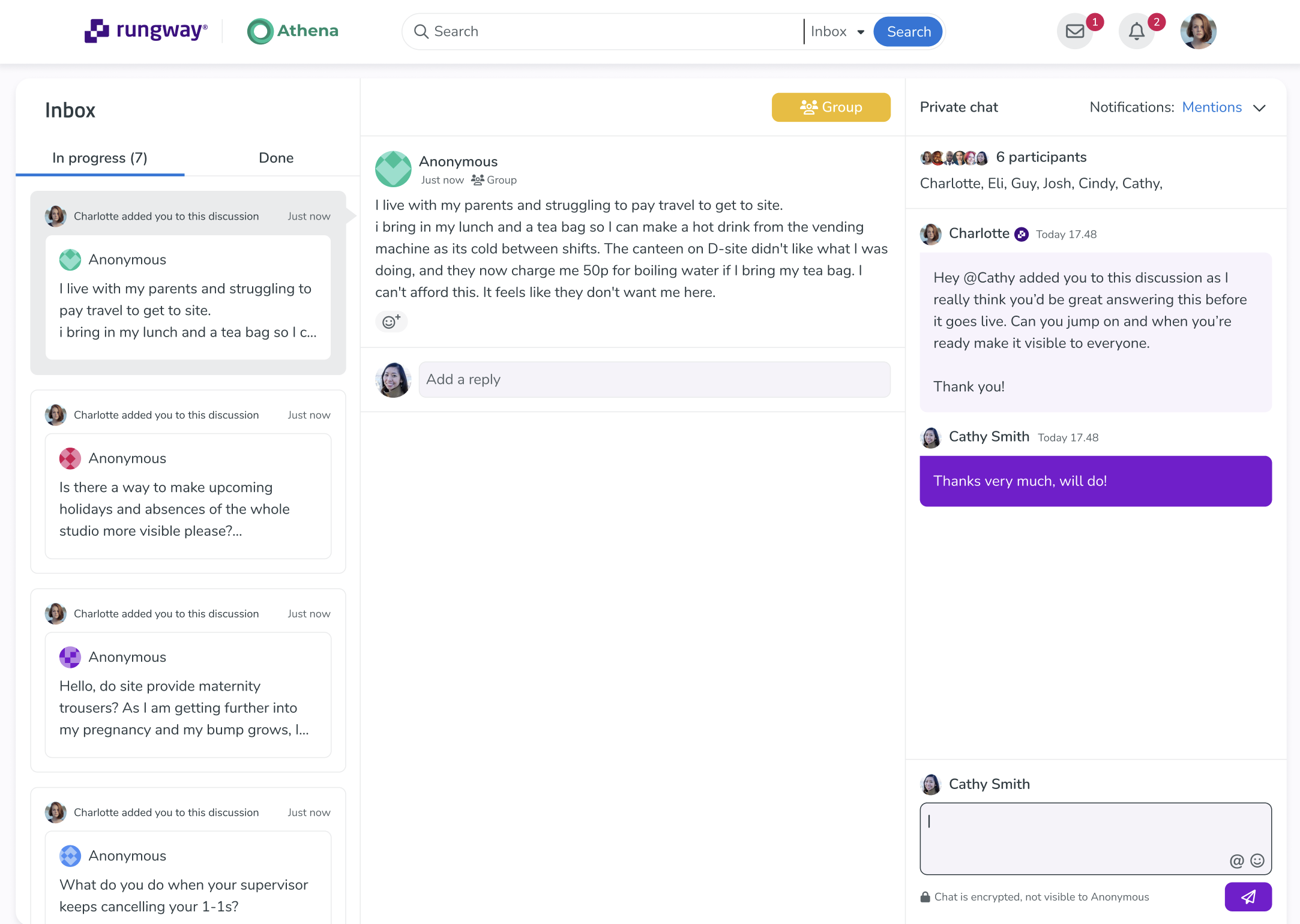Click the blue Search button
Screen dimensions: 1300x924
[907, 31]
